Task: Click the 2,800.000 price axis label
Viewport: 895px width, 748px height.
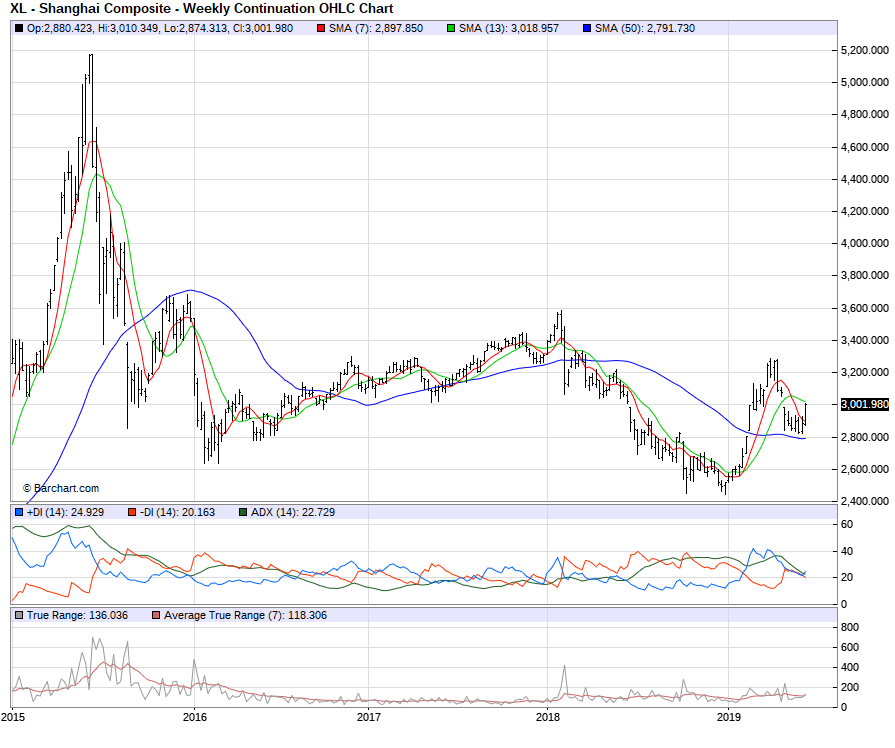Action: click(x=865, y=437)
